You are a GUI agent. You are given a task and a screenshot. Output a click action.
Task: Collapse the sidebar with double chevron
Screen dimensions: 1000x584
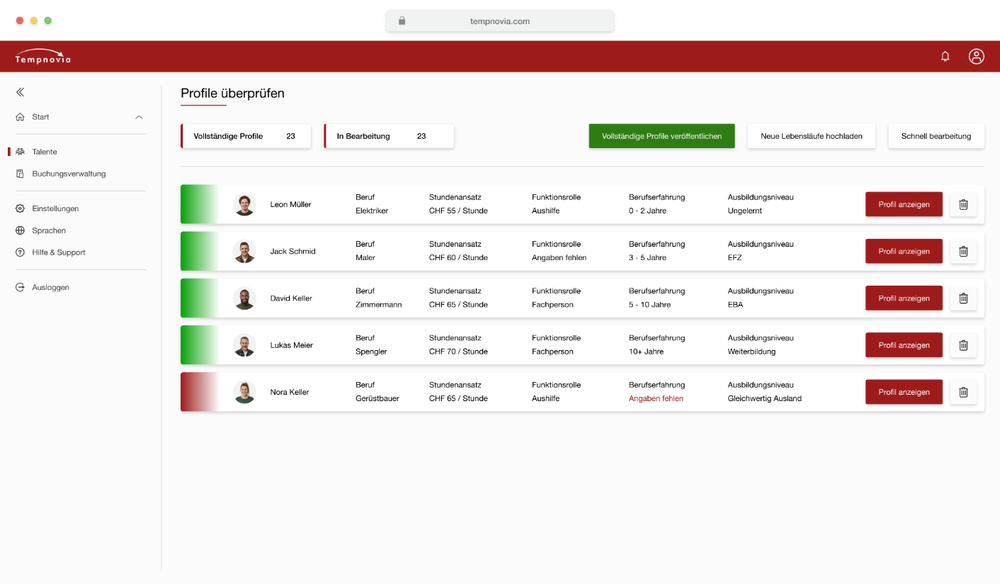[x=20, y=92]
